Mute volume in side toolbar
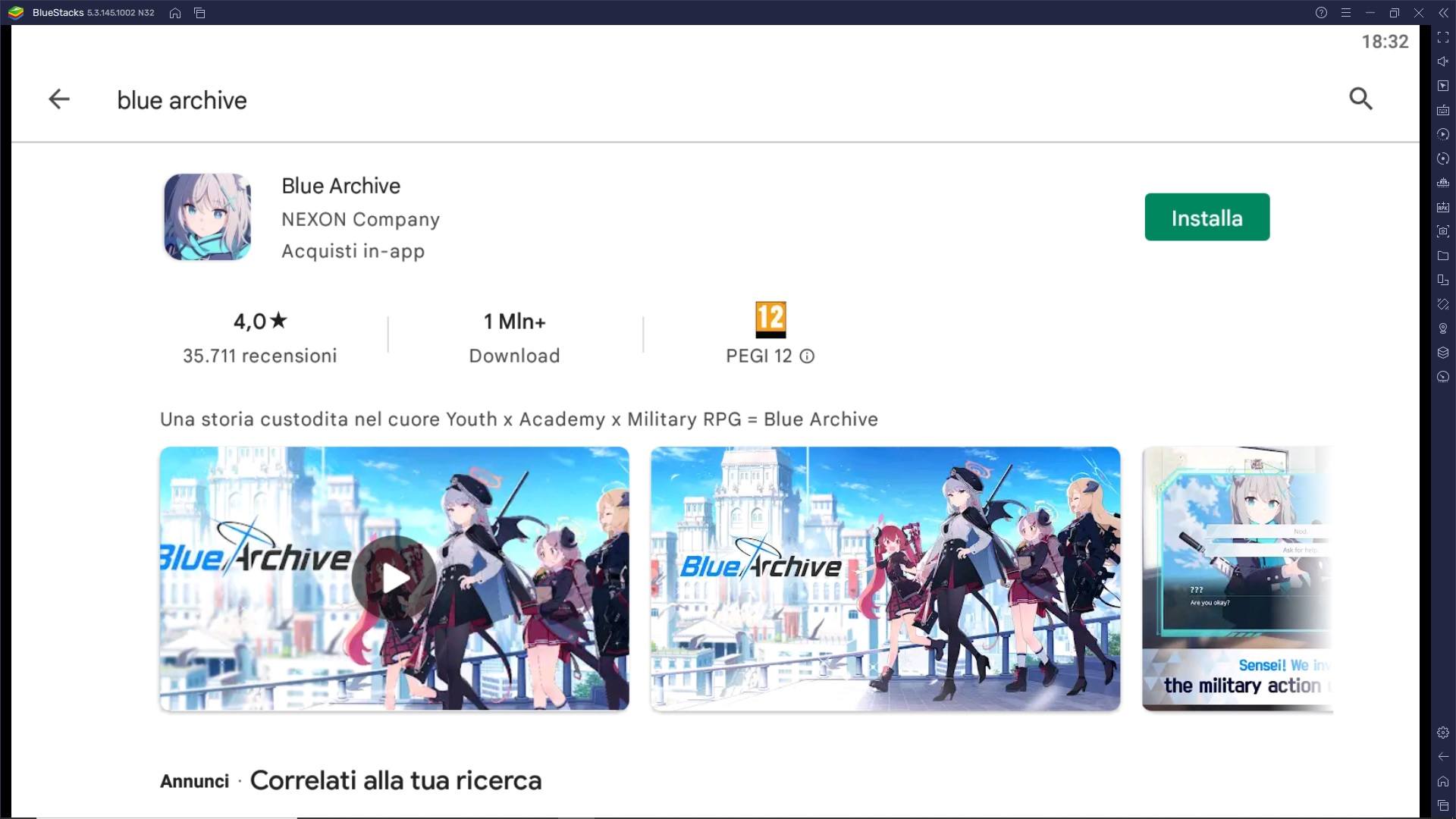The width and height of the screenshot is (1456, 819). pyautogui.click(x=1443, y=61)
